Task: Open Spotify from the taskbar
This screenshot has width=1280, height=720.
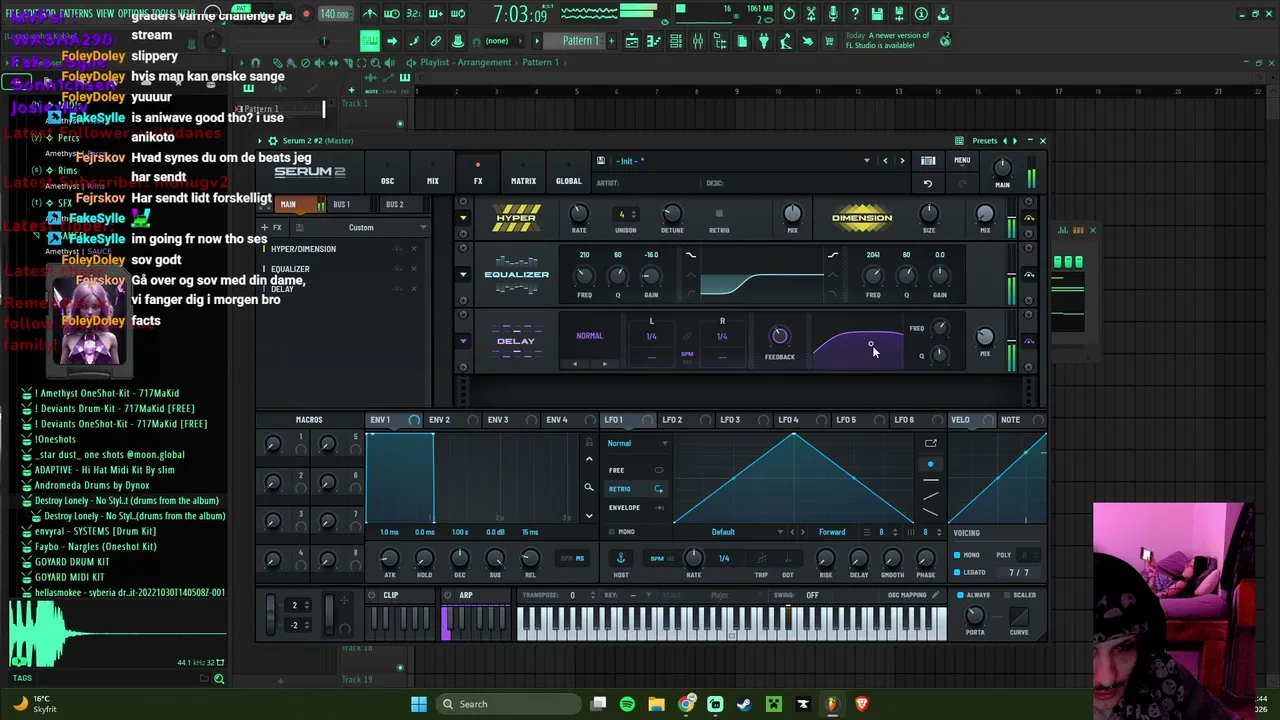Action: [x=627, y=704]
